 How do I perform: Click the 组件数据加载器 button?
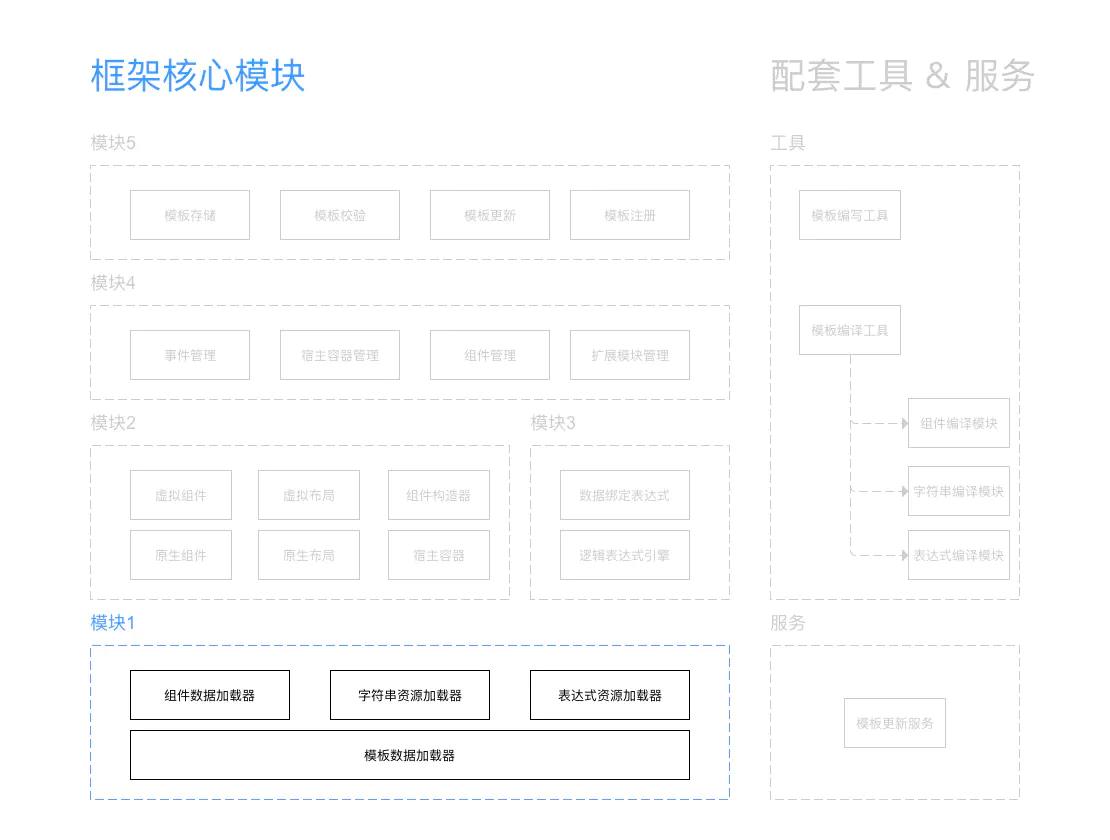pyautogui.click(x=209, y=694)
